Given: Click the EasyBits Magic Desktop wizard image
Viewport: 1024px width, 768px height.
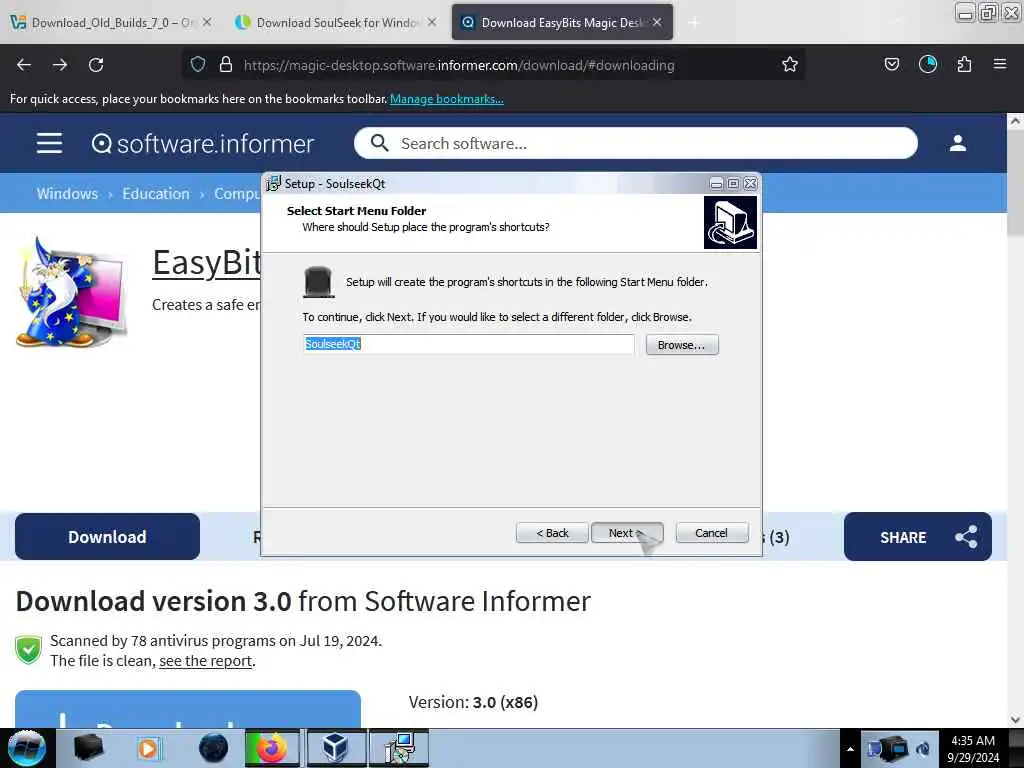Looking at the screenshot, I should click(71, 292).
